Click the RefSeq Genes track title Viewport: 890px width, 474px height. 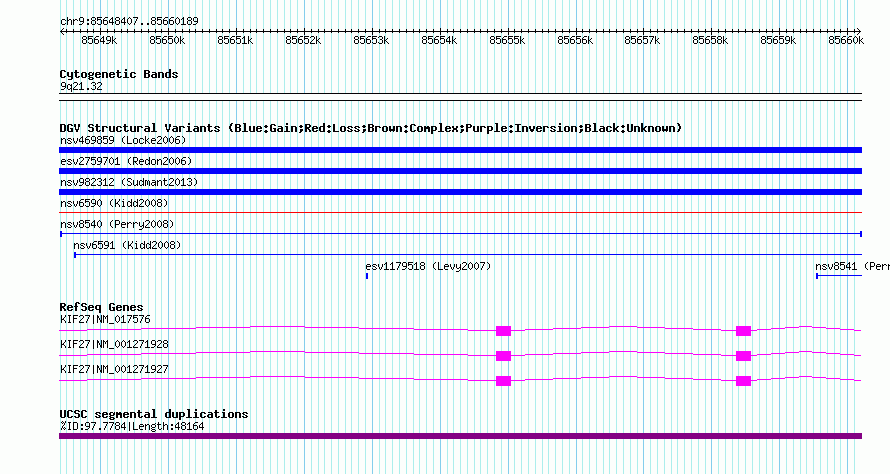click(101, 307)
